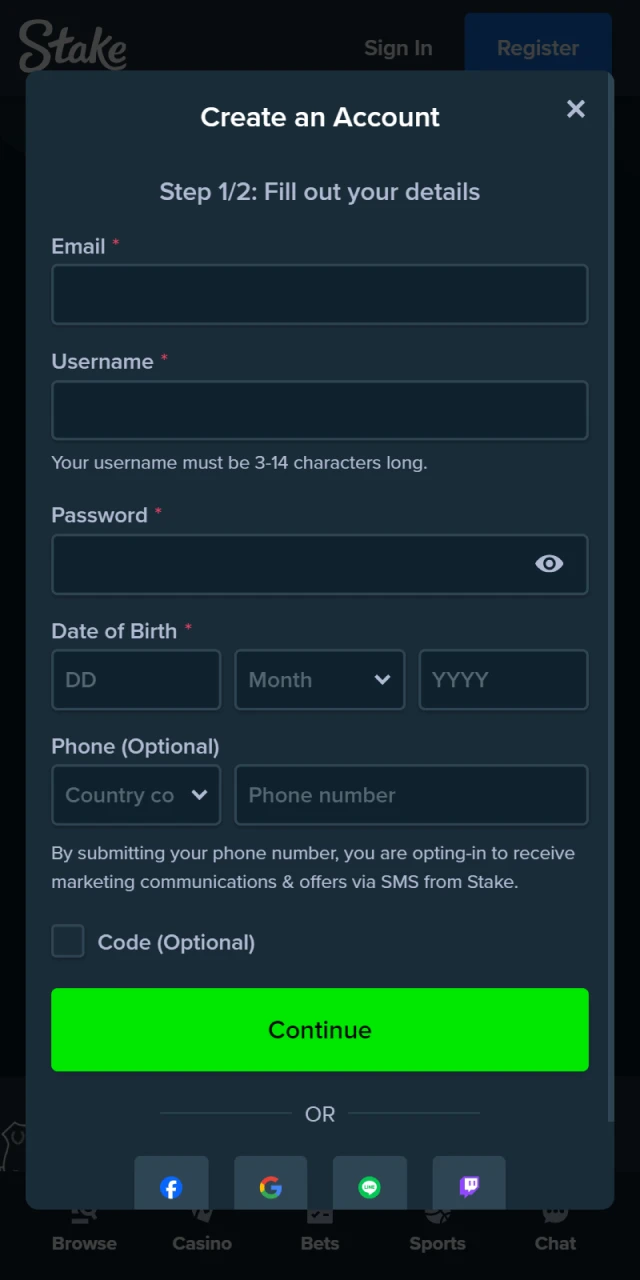Open the country code selector
Screen dimensions: 640x1280
pos(135,795)
